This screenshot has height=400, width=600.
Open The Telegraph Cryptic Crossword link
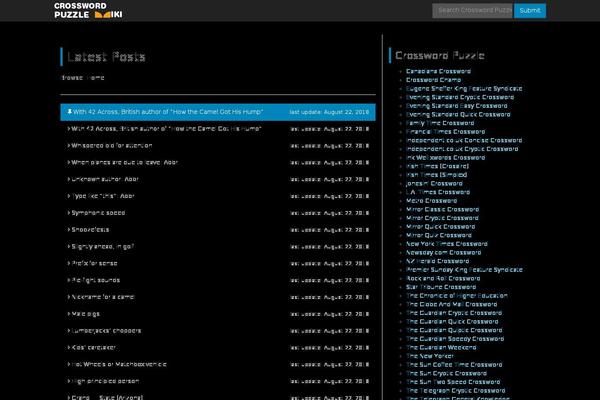pos(455,391)
